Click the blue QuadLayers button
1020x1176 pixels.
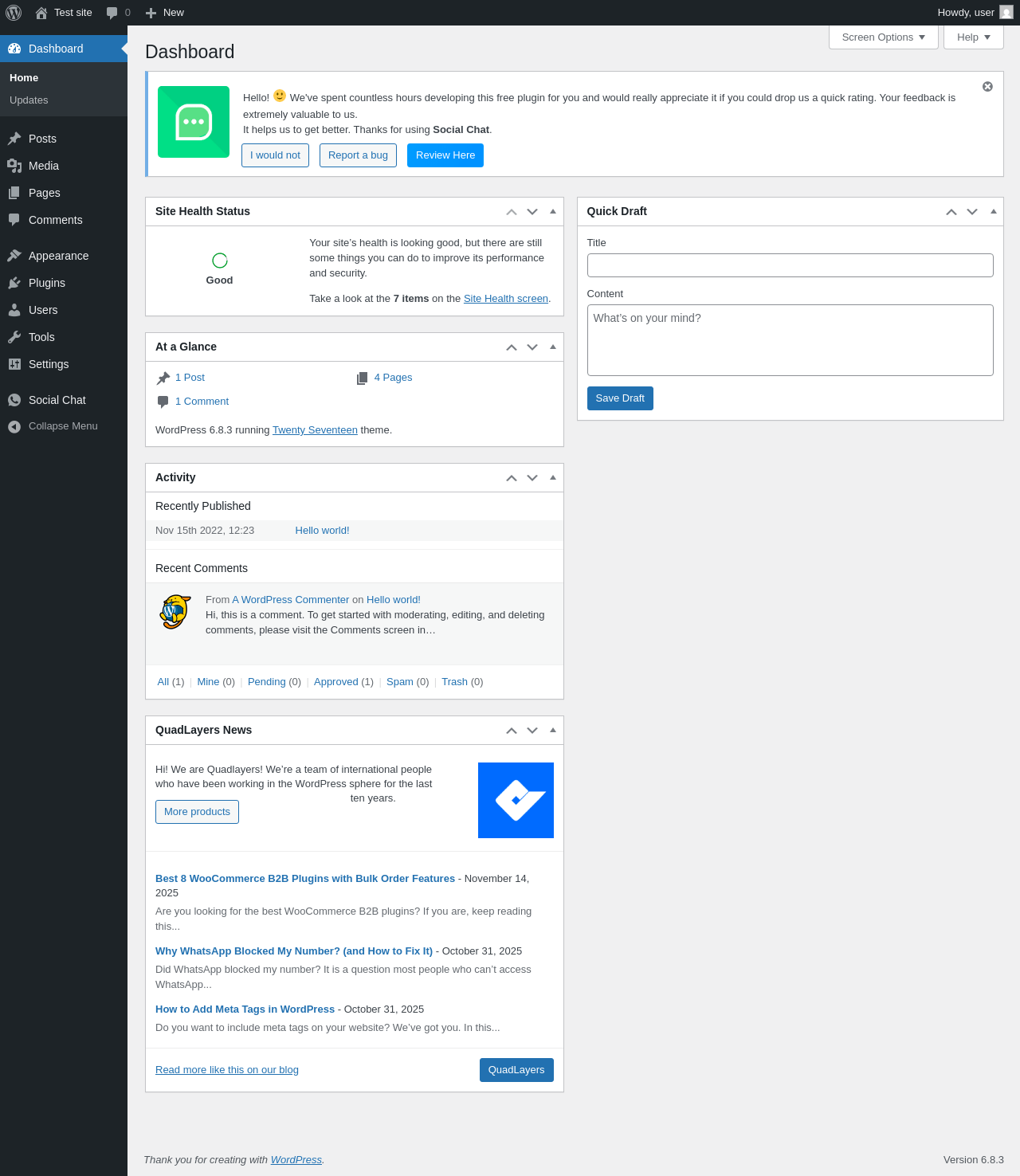(516, 1070)
